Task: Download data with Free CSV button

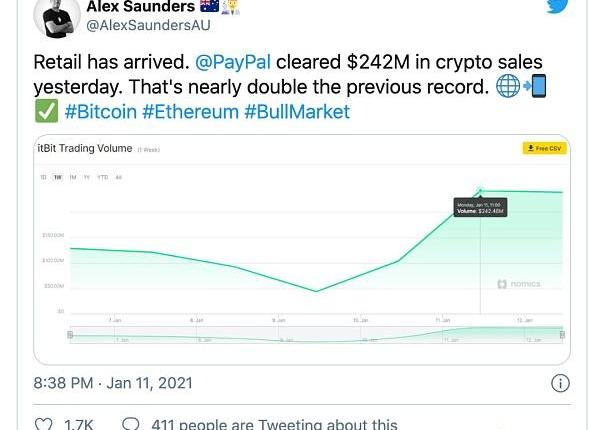Action: [544, 148]
